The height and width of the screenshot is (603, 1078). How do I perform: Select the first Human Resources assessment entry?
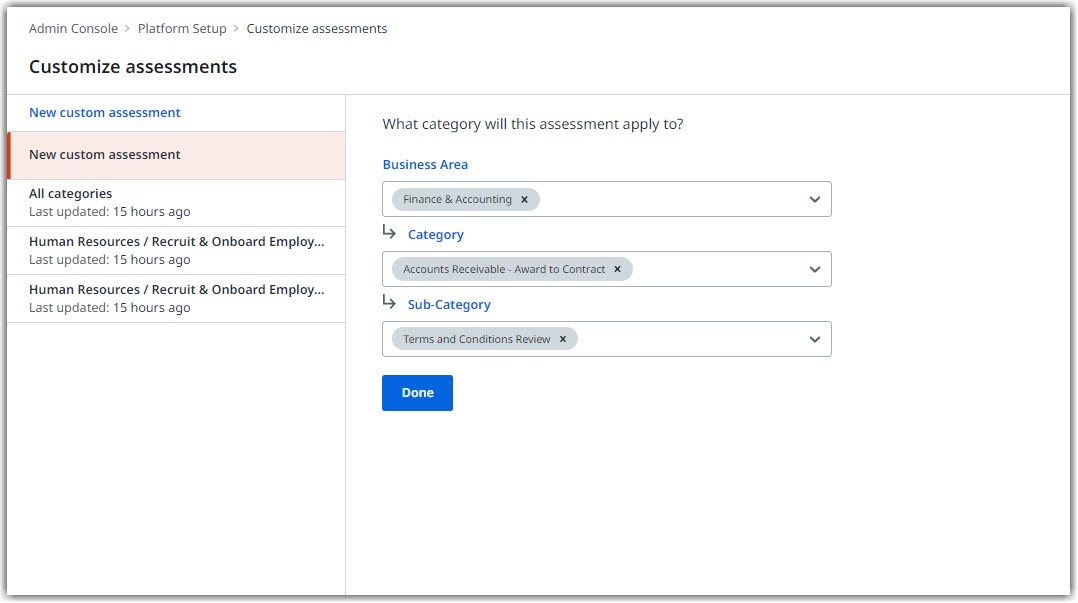(x=176, y=250)
